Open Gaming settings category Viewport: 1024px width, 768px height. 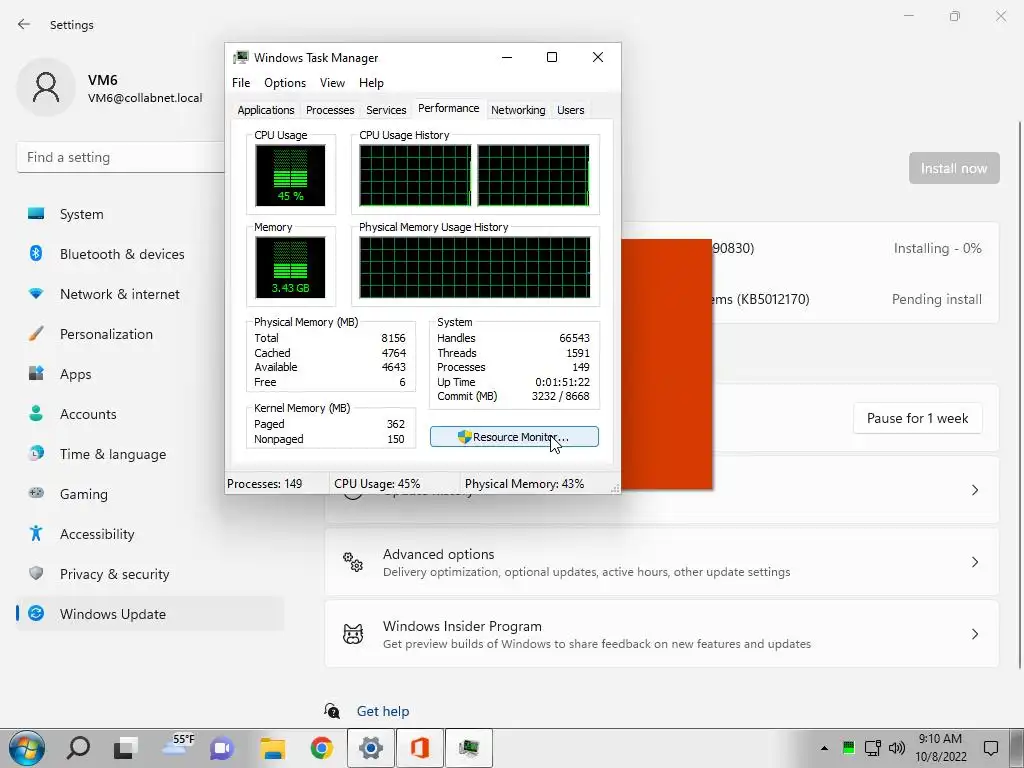click(x=150, y=494)
